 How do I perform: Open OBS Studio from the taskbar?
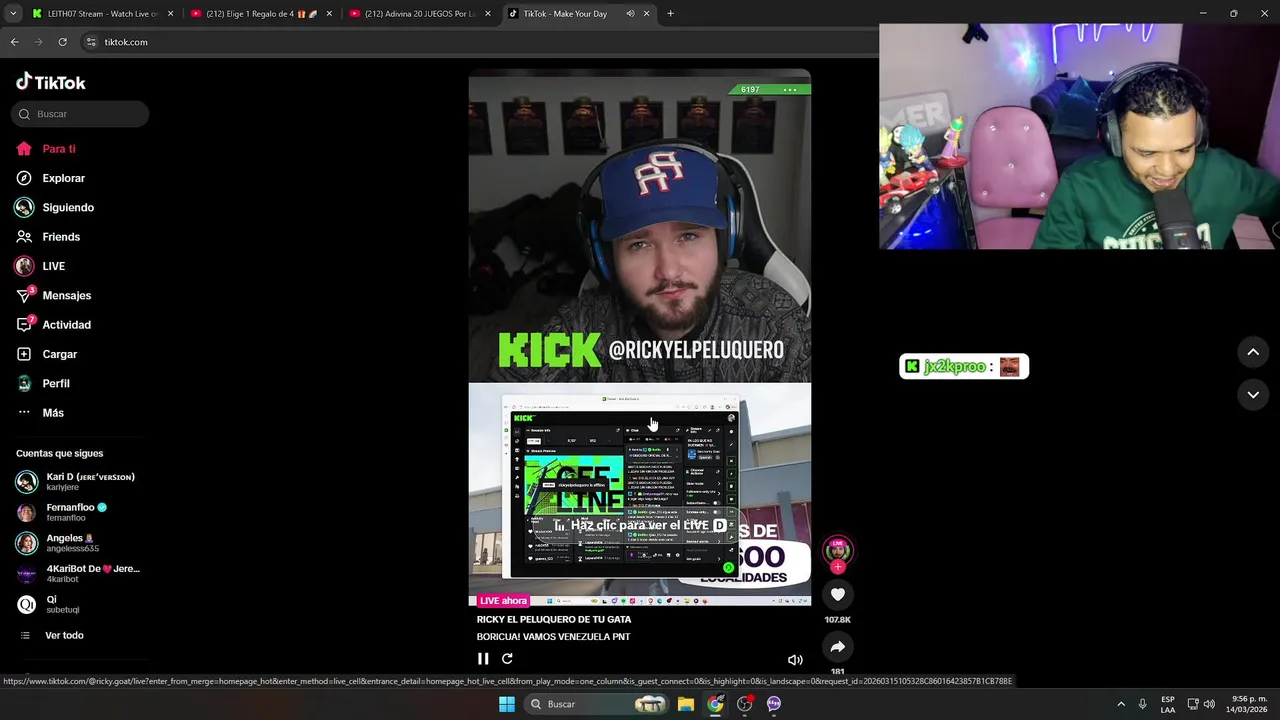744,704
